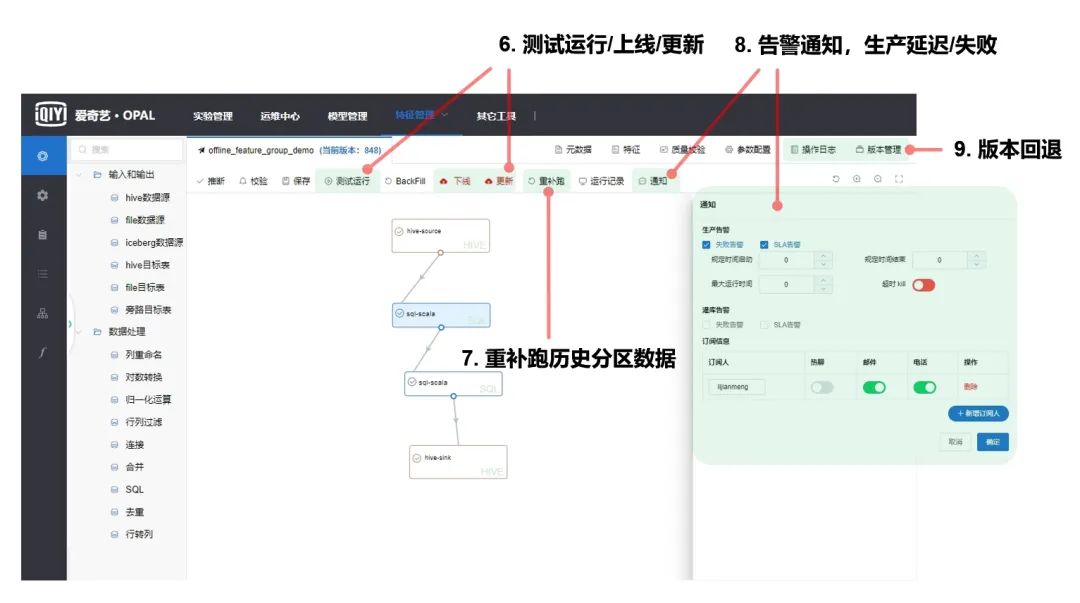This screenshot has width=1080, height=603.
Task: Open the list sidebar icon
Action: 43,274
